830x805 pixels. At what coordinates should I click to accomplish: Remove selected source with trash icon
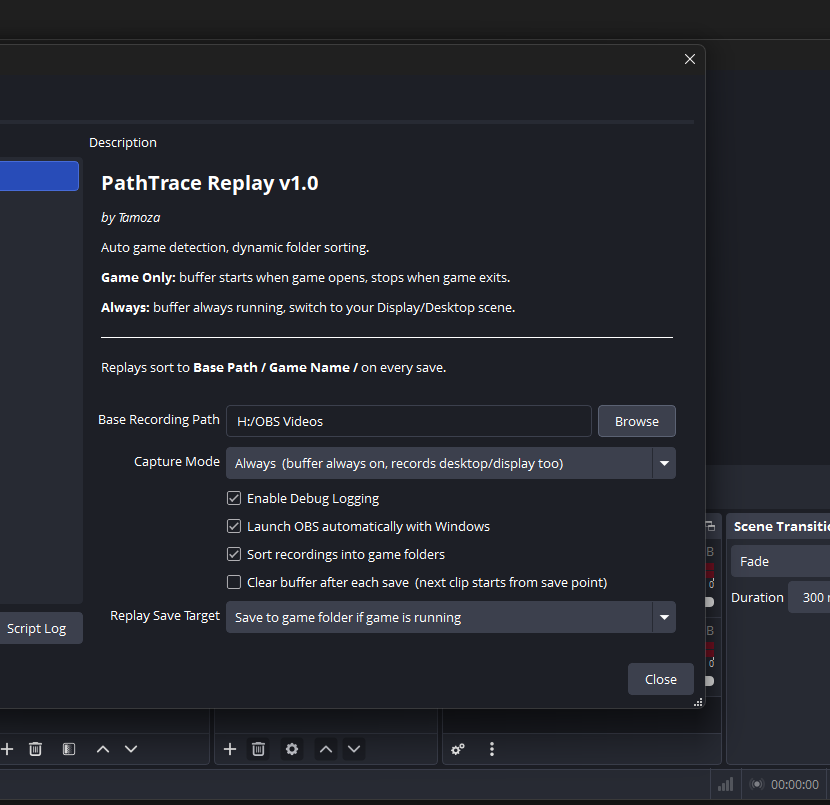[258, 749]
